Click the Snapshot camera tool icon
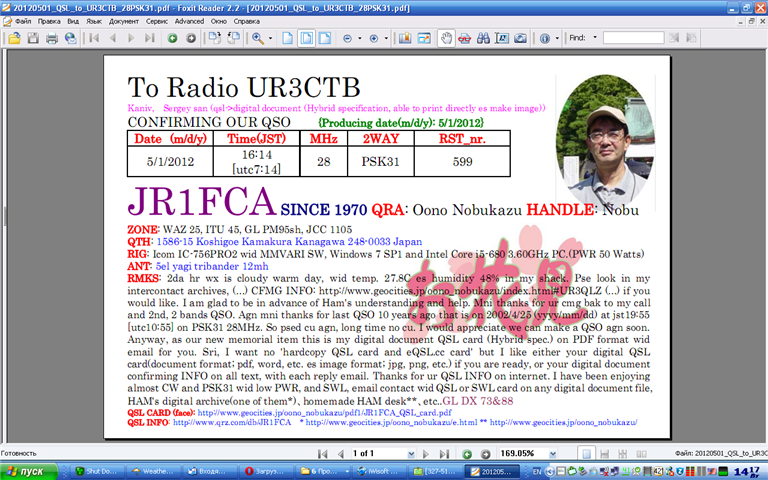This screenshot has width=768, height=480. [x=520, y=38]
